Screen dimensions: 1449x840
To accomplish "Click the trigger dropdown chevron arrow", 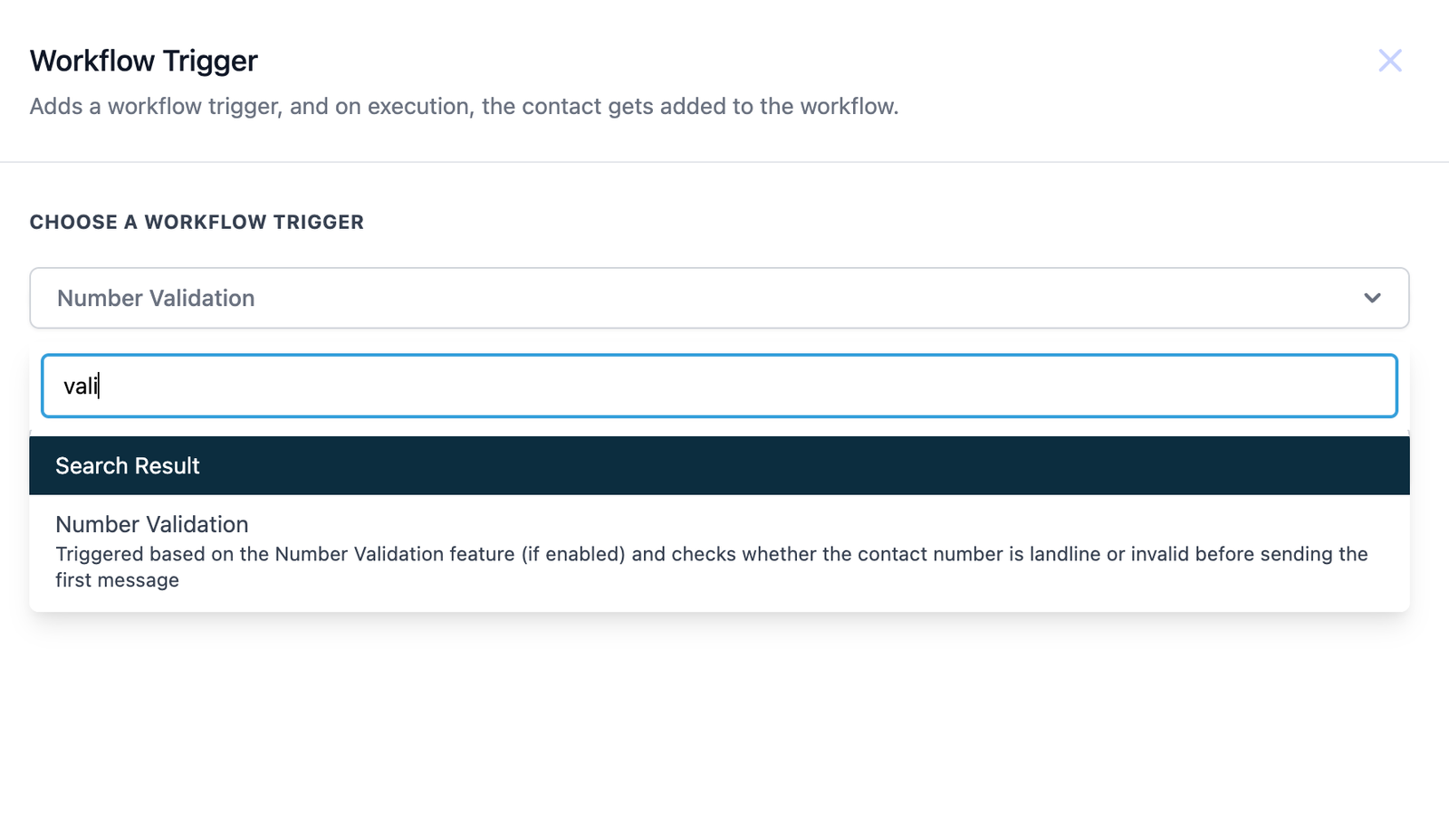I will [x=1372, y=298].
